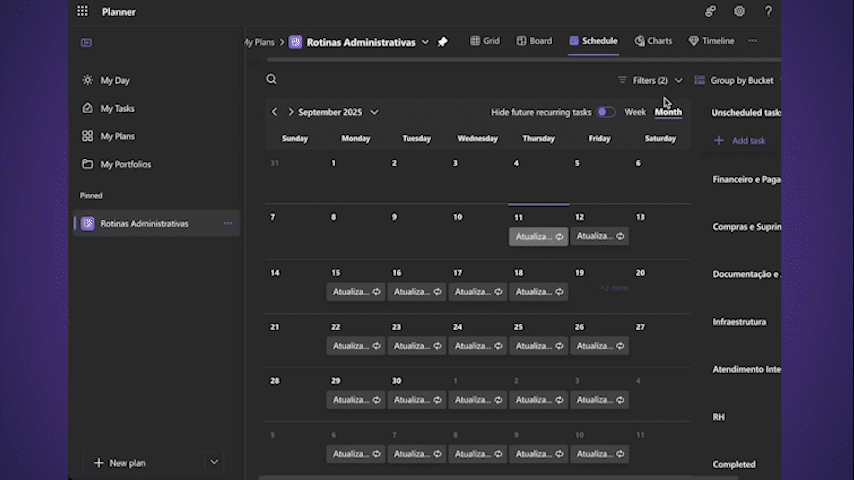Click the settings gear icon

click(x=739, y=12)
